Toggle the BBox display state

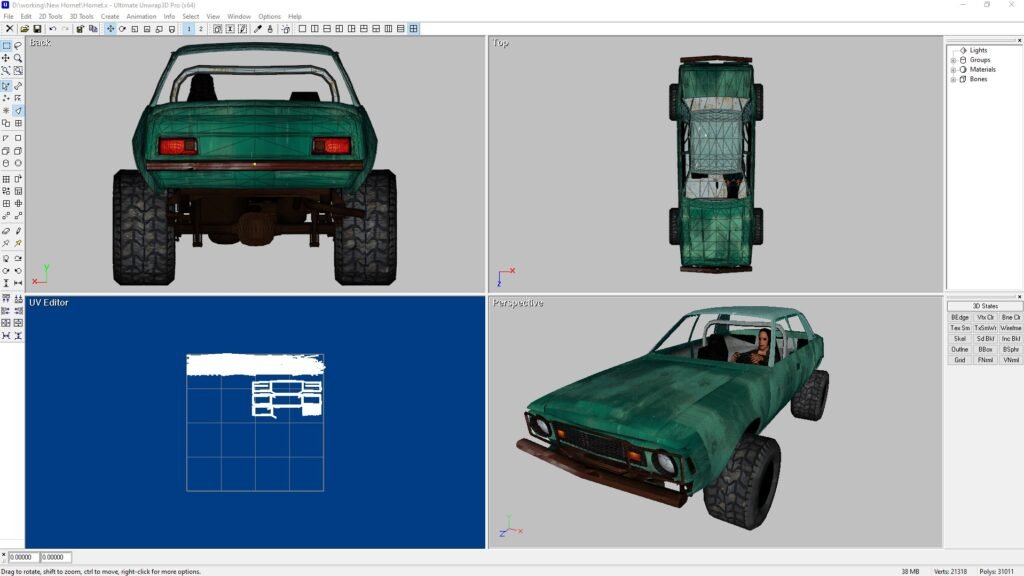pyautogui.click(x=985, y=349)
